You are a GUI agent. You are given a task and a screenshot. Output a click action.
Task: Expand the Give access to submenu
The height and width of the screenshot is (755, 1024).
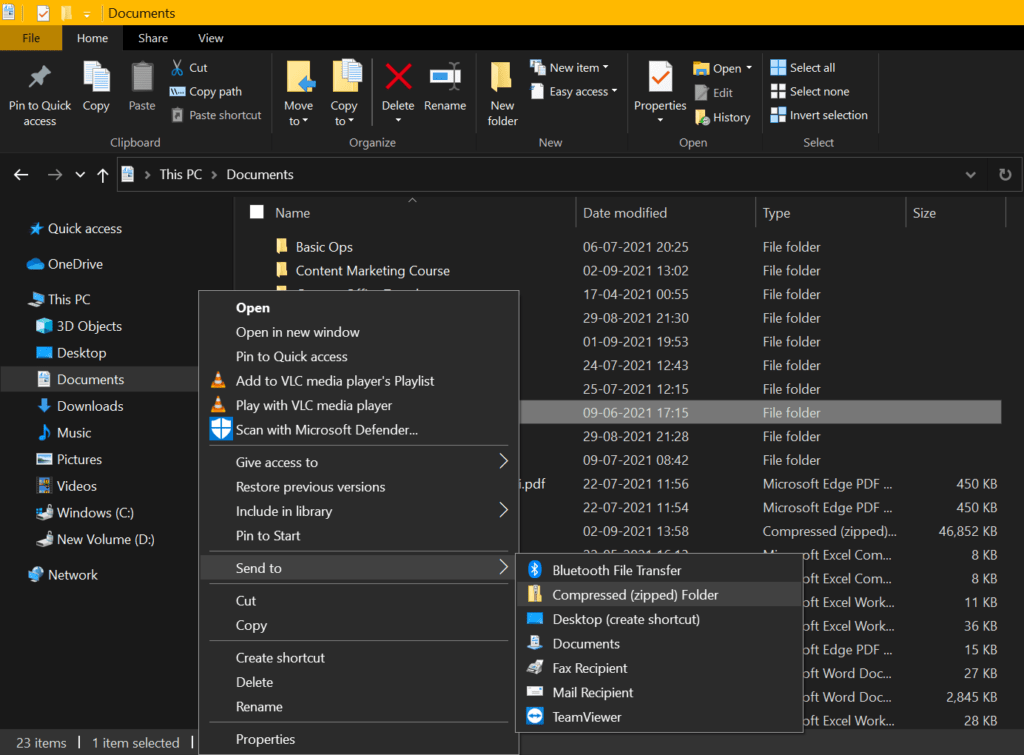(277, 462)
